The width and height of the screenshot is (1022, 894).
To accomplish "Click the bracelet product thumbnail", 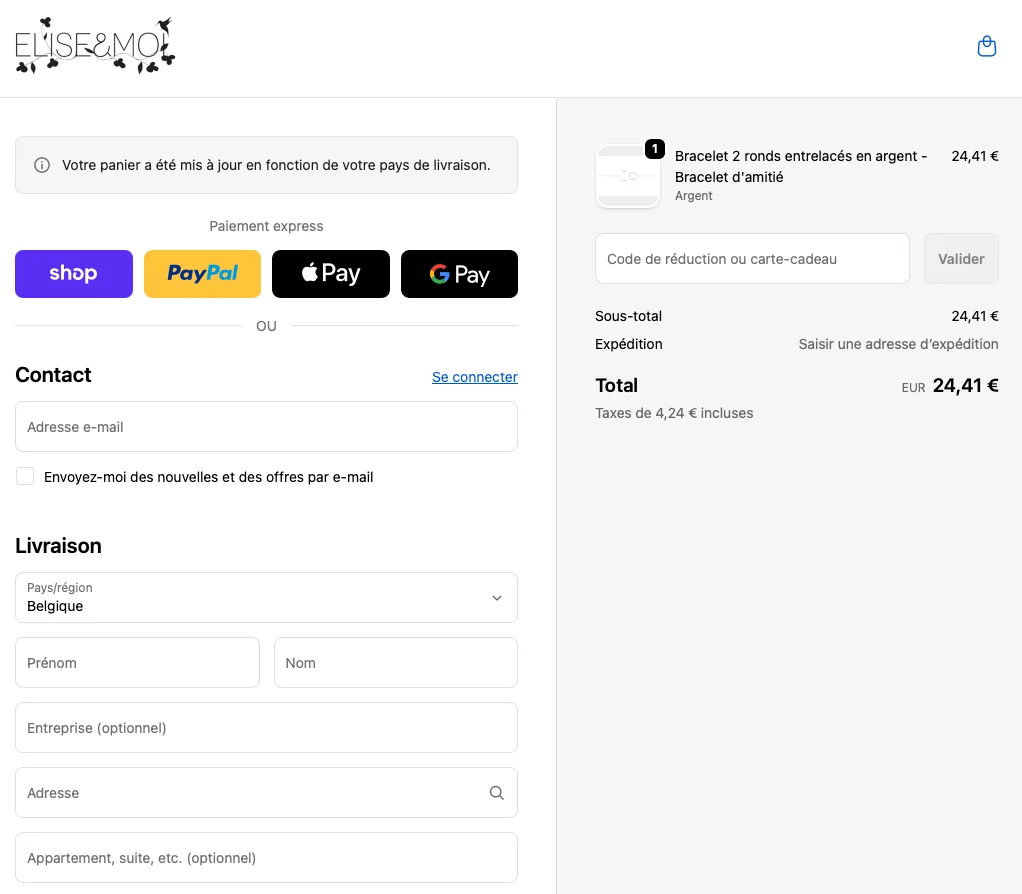I will click(x=627, y=176).
